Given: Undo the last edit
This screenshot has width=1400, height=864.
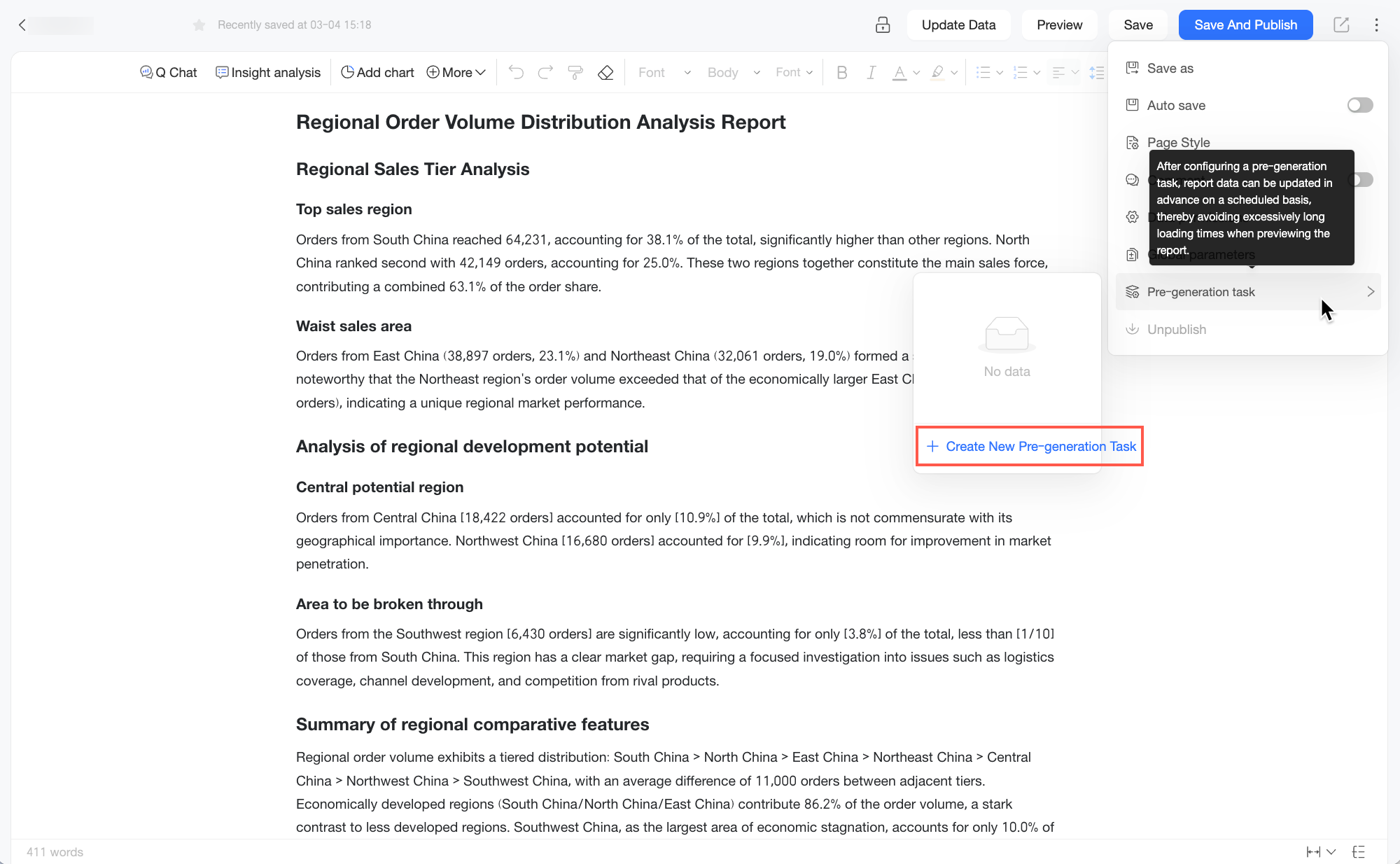Looking at the screenshot, I should [x=516, y=72].
